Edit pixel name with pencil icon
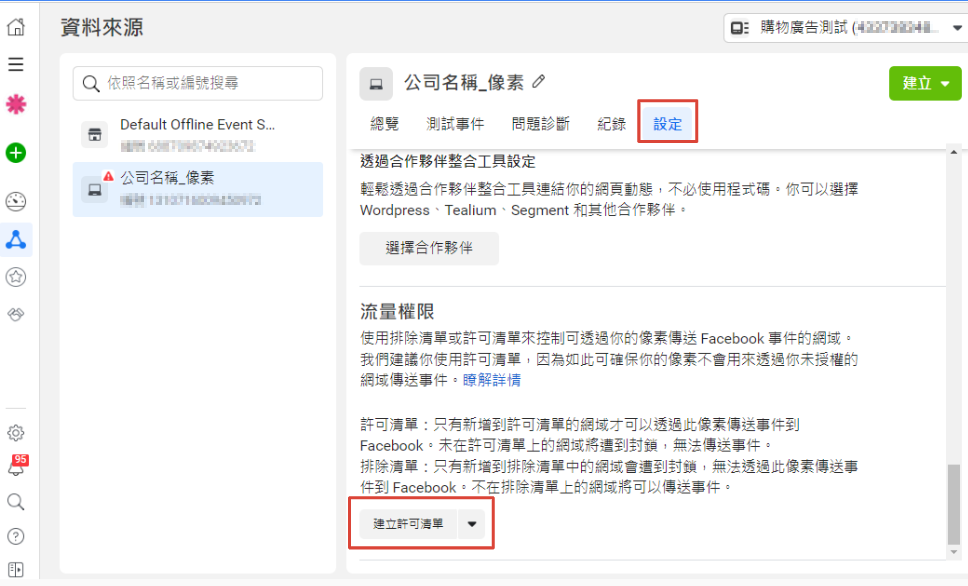 click(539, 82)
